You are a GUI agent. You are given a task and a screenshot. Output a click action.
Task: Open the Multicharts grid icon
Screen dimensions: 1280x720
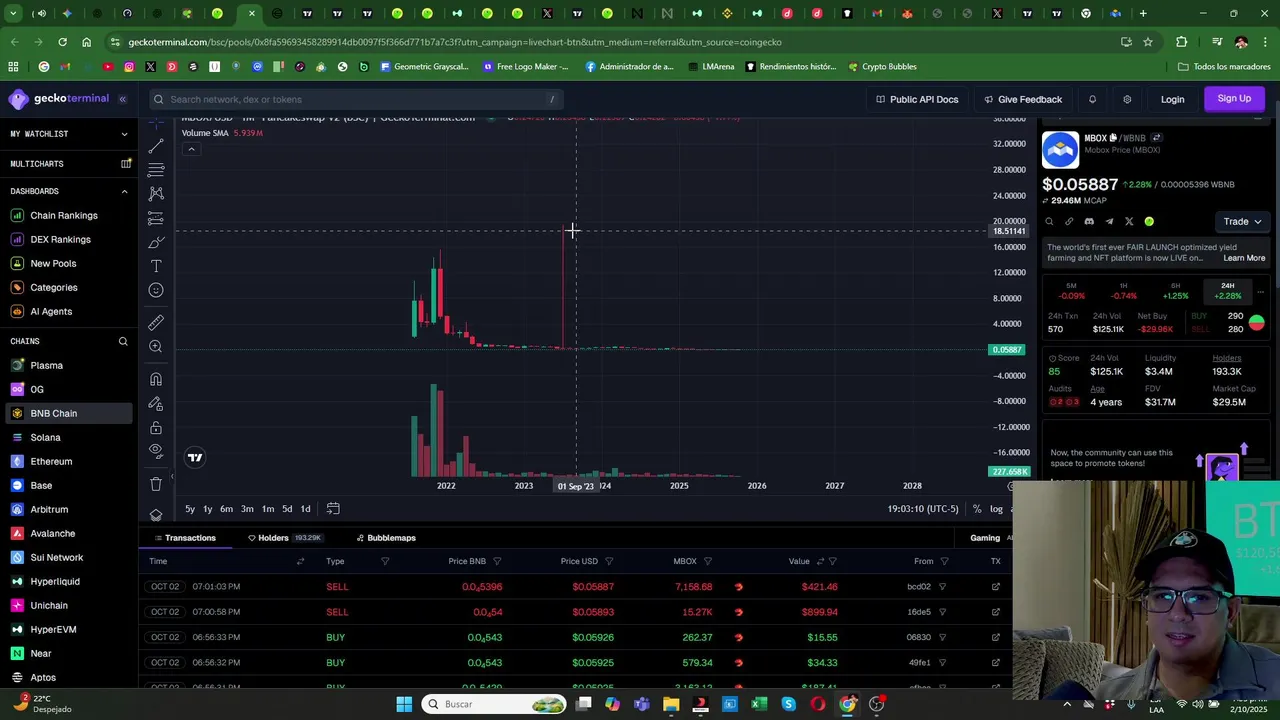click(126, 163)
